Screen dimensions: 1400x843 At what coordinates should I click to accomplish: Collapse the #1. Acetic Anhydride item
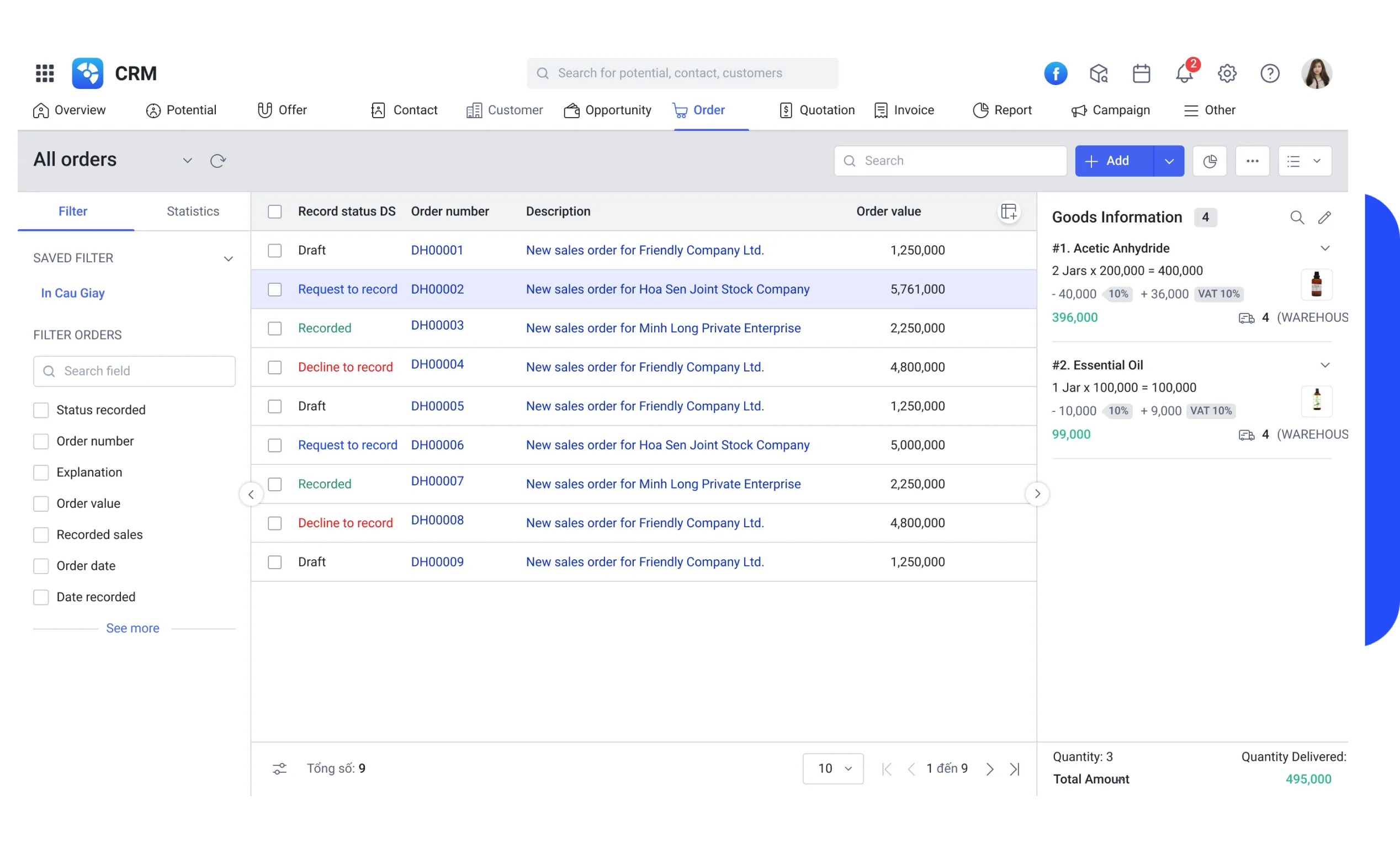point(1325,247)
